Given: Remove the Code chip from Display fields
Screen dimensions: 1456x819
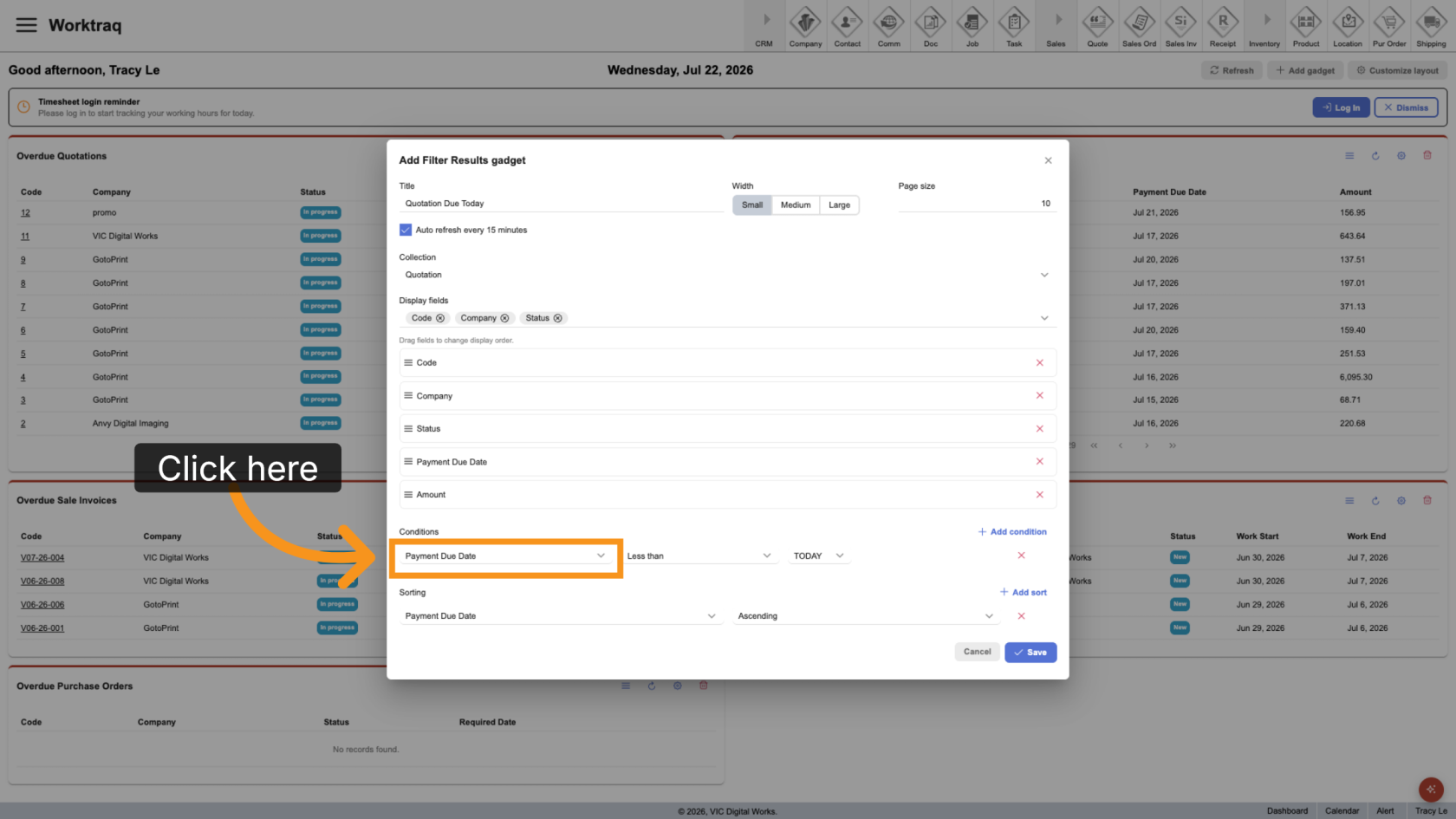Looking at the screenshot, I should click(x=440, y=318).
